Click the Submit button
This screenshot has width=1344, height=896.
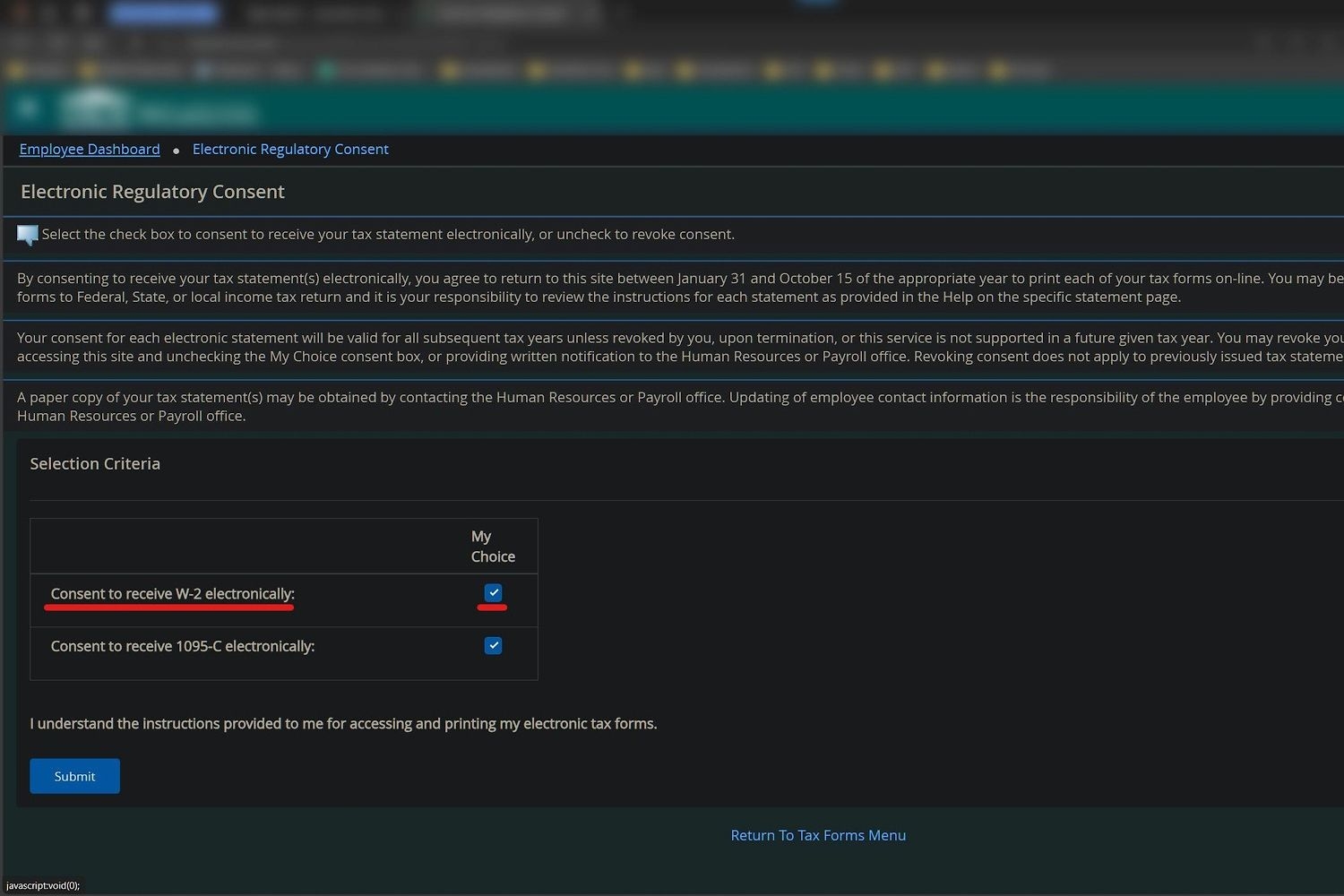[74, 776]
